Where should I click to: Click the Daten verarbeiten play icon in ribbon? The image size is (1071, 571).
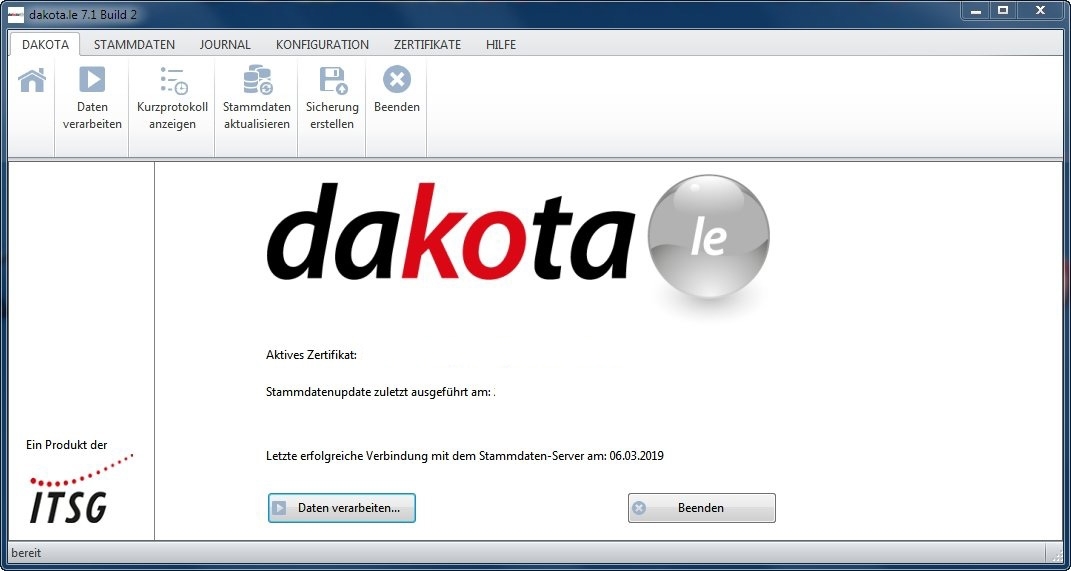(x=92, y=79)
